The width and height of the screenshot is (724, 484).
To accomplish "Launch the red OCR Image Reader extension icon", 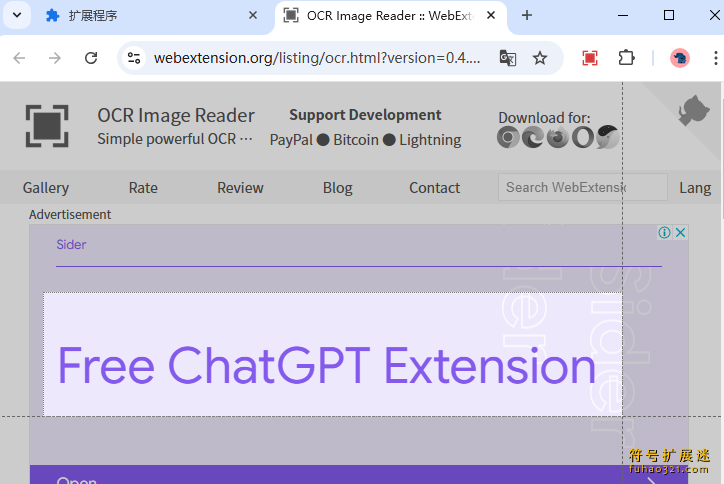I will click(590, 58).
